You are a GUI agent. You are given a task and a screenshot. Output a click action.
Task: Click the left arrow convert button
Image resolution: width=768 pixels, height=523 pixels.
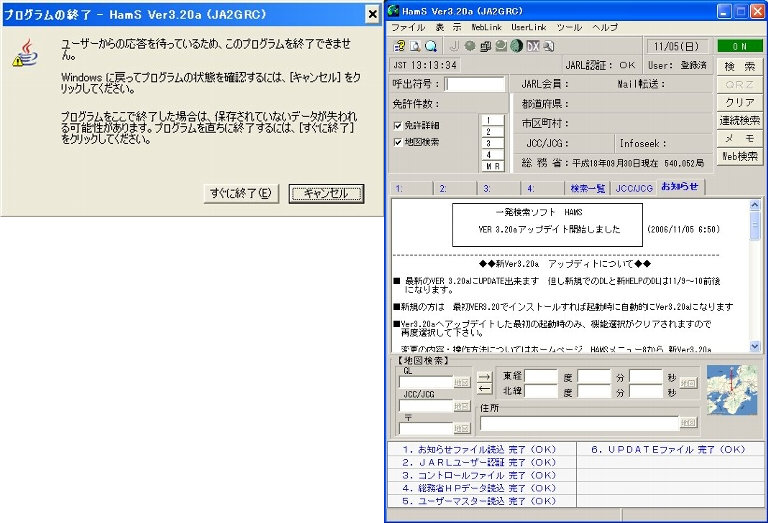pyautogui.click(x=484, y=389)
